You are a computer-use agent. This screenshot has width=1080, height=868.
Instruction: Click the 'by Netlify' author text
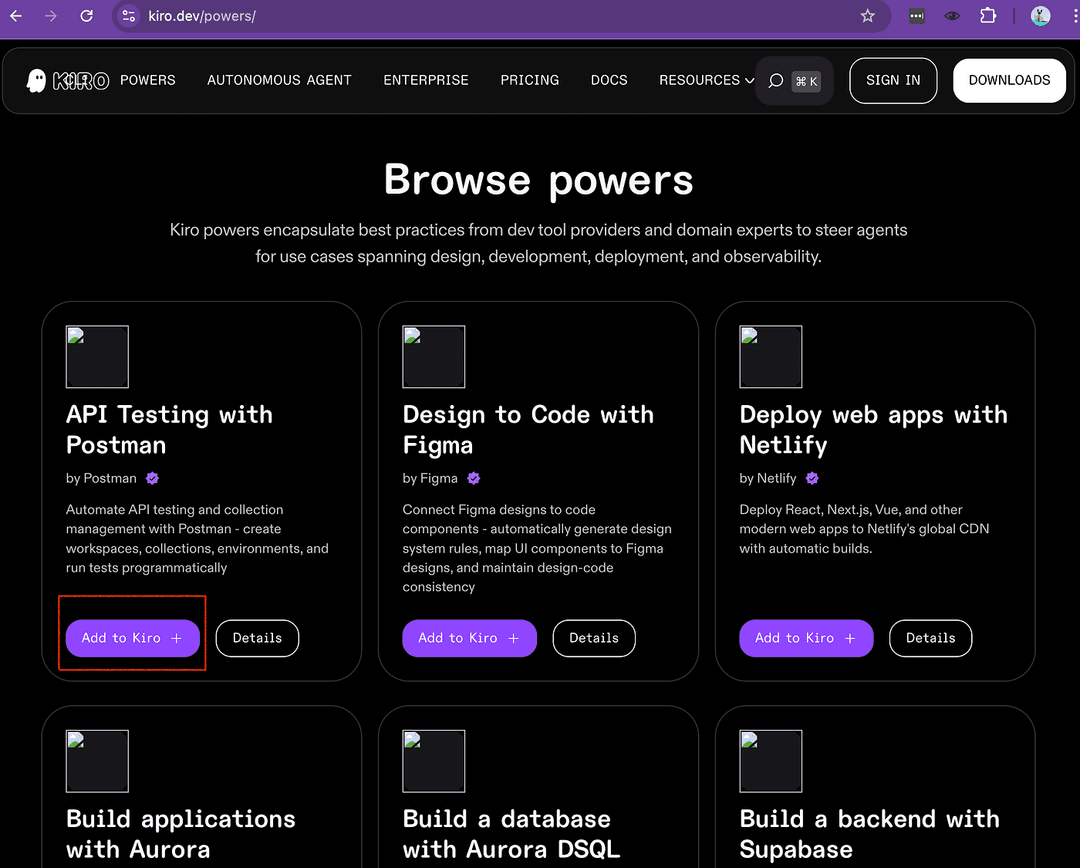coord(768,478)
